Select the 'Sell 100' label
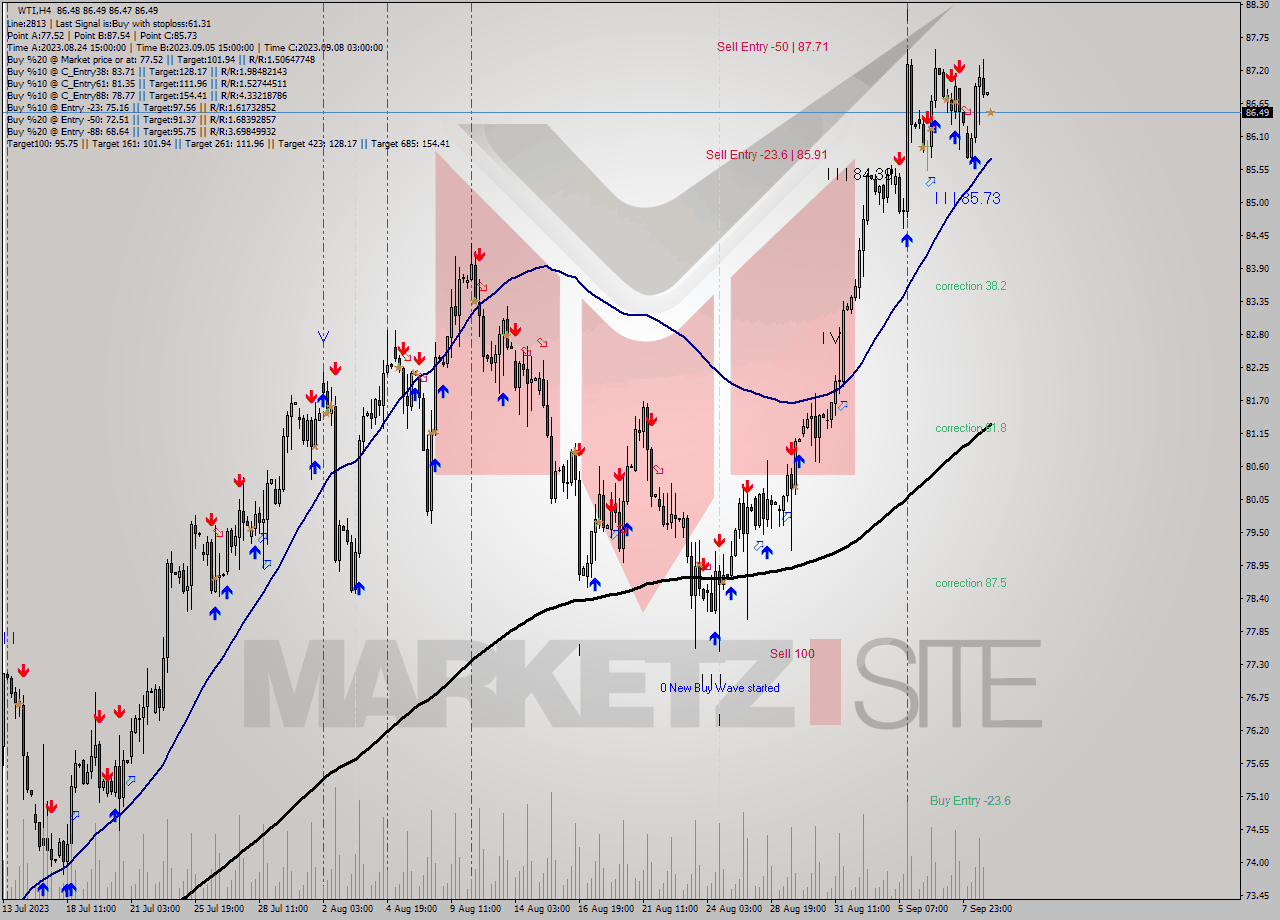The height and width of the screenshot is (920, 1280). coord(792,654)
